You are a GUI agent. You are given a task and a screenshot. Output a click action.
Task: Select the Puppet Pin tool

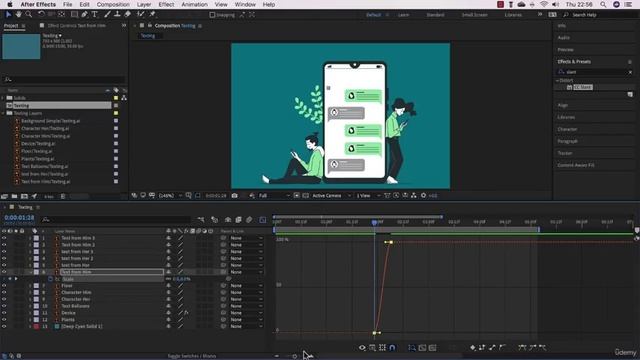(x=153, y=15)
